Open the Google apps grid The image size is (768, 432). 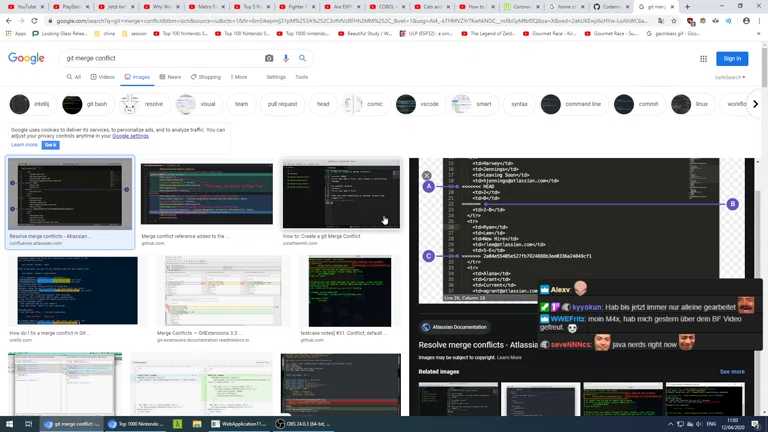[x=703, y=59]
